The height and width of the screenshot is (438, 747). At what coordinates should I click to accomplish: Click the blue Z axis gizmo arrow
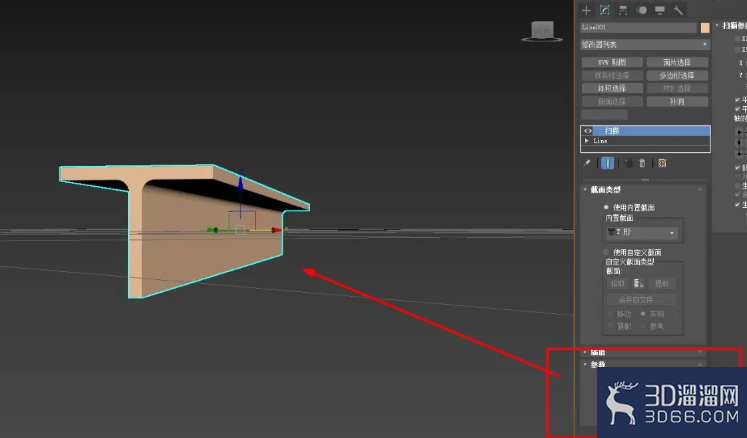[x=241, y=181]
